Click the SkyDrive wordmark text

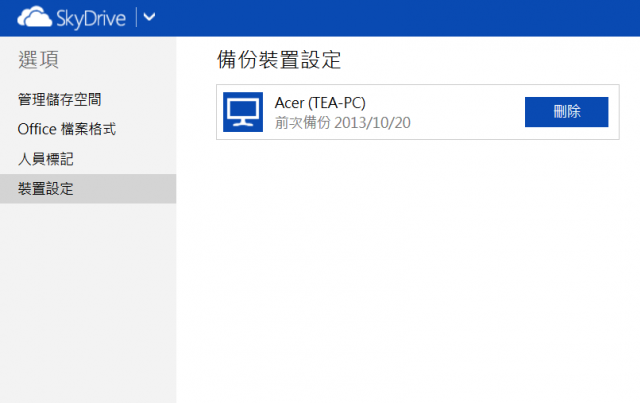click(x=91, y=19)
